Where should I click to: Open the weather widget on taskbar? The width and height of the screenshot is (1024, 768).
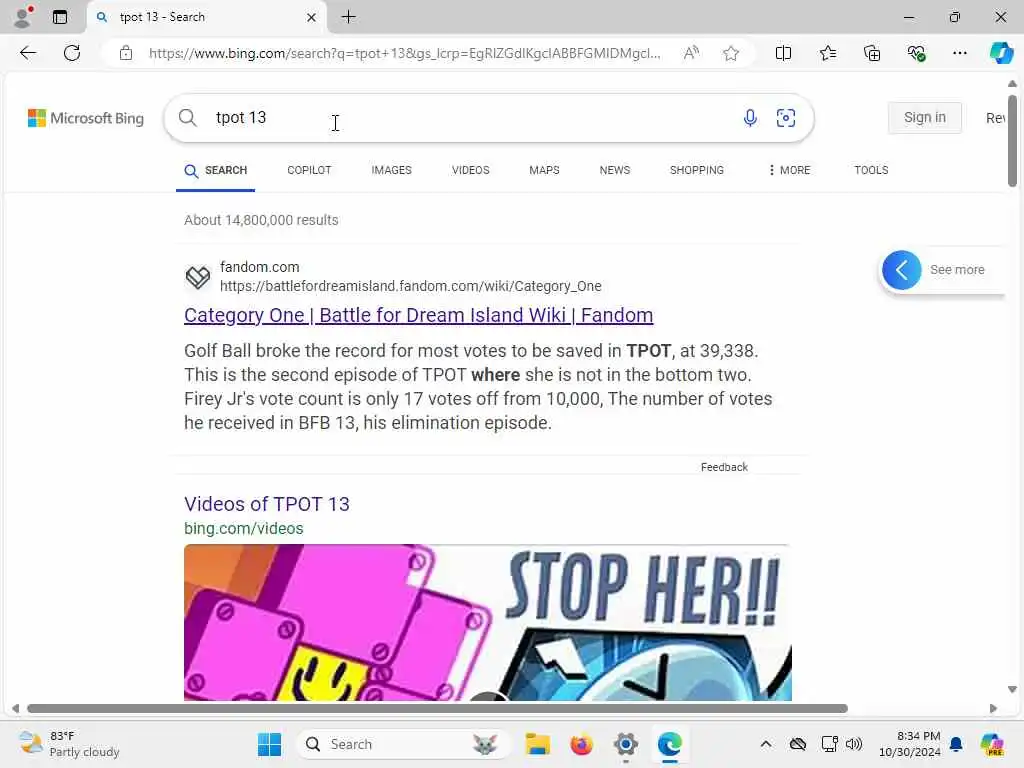[x=69, y=744]
